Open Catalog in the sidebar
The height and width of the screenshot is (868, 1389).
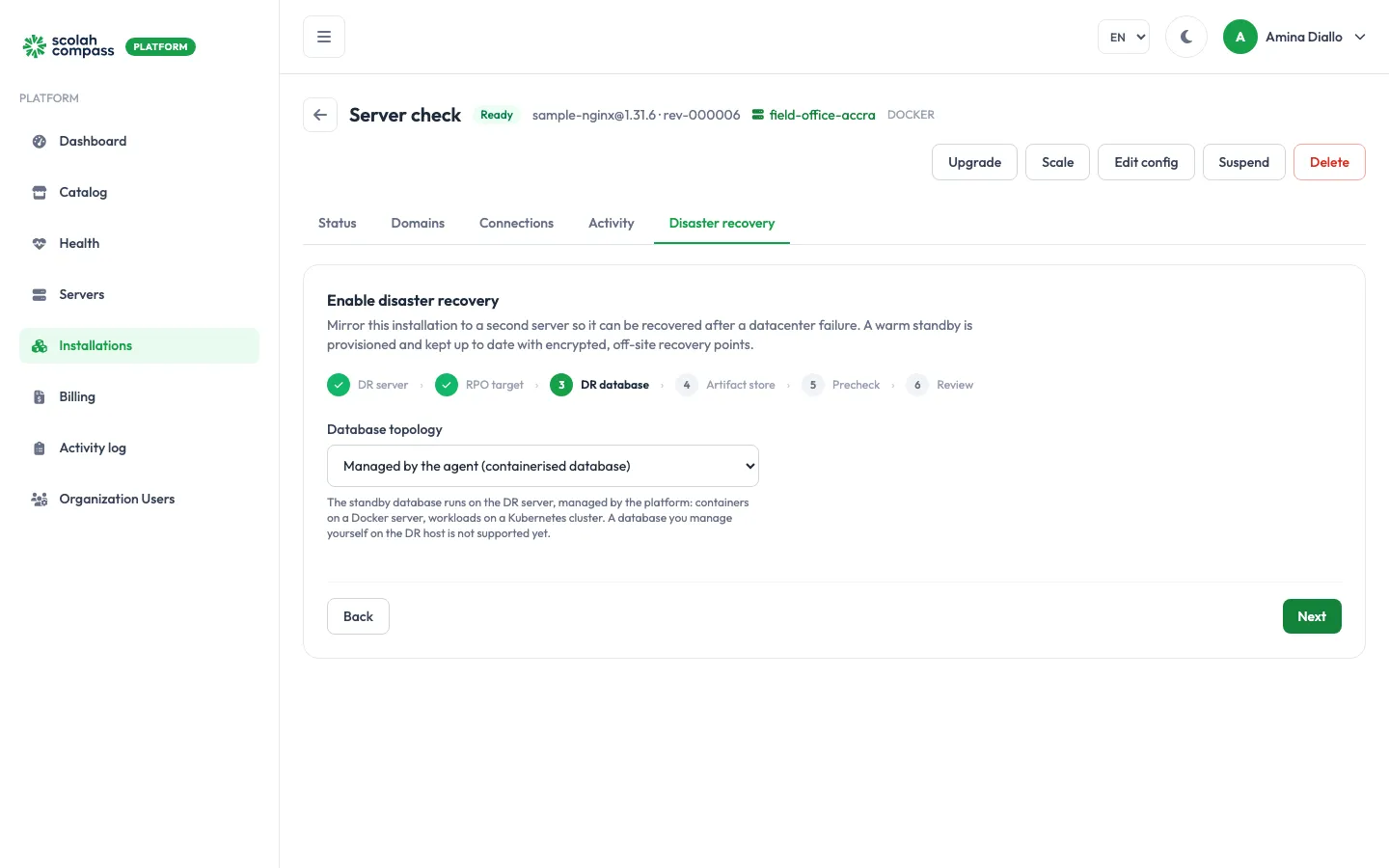click(139, 193)
